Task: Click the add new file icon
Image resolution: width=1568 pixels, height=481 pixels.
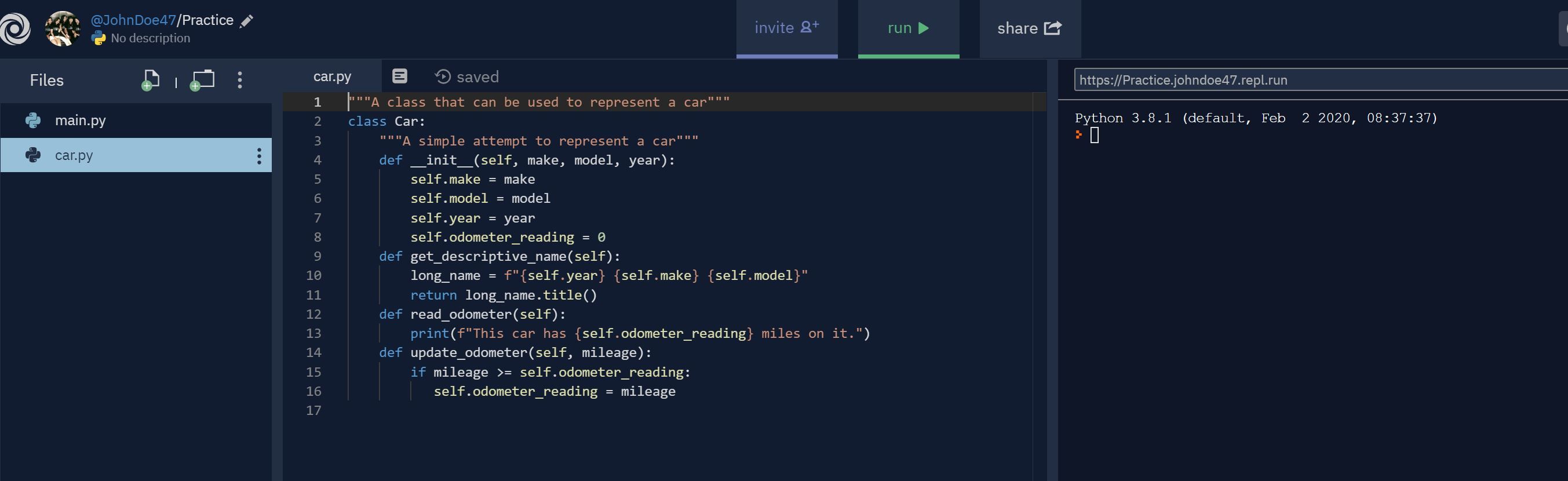Action: (149, 81)
